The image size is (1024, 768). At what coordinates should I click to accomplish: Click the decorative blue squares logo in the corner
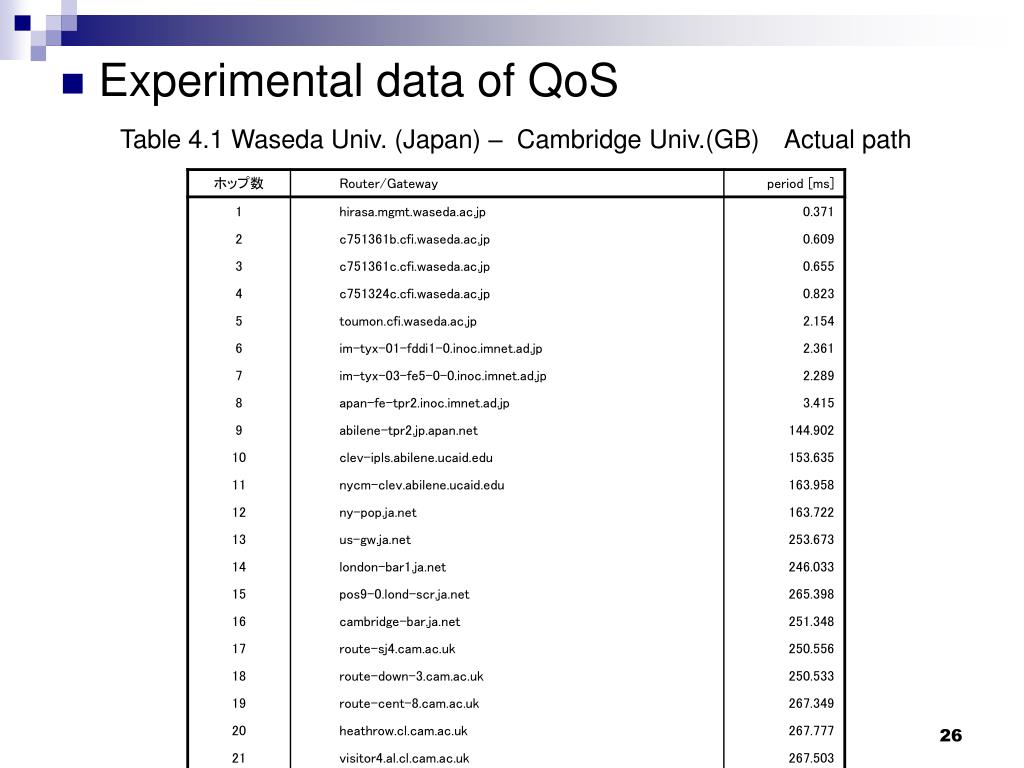tap(39, 29)
